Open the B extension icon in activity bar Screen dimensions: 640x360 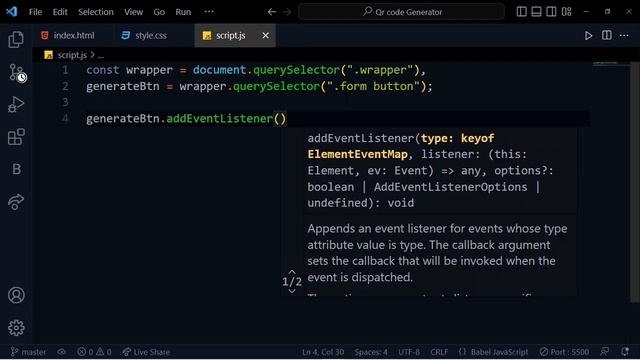click(x=16, y=169)
